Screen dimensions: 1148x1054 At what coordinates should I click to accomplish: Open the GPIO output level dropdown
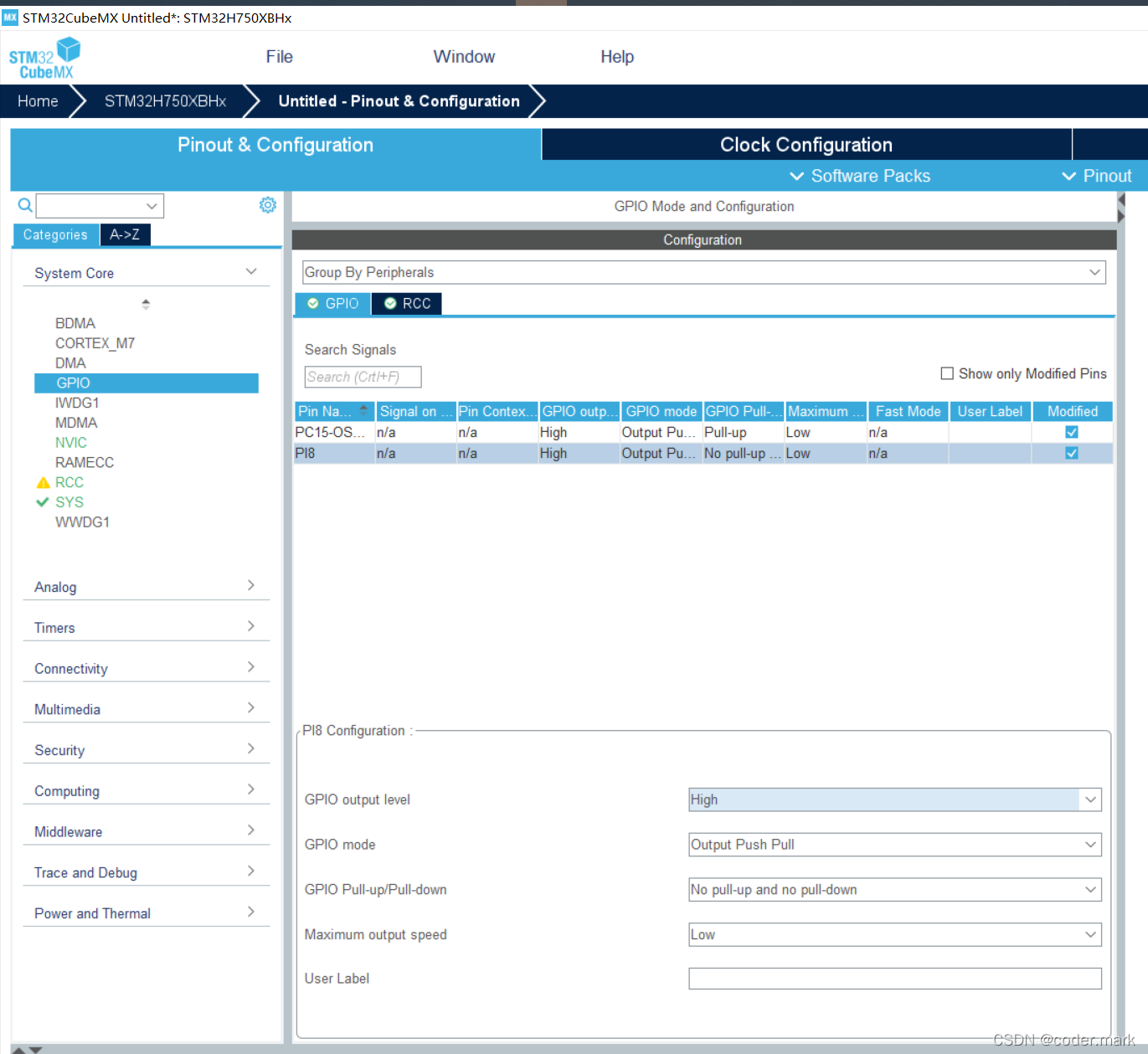tap(895, 799)
